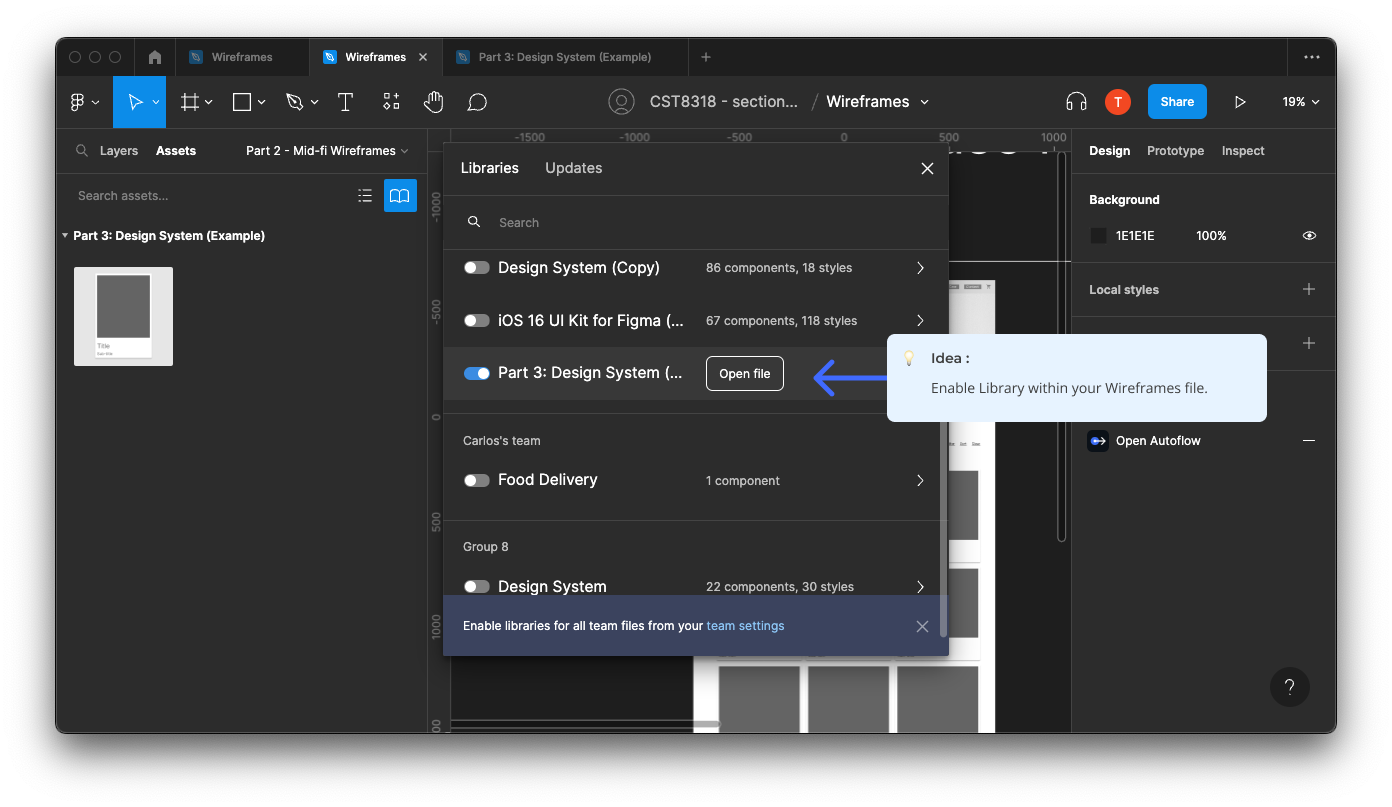Viewport: 1392px width, 807px height.
Task: Switch assets to list view icon
Action: [365, 195]
